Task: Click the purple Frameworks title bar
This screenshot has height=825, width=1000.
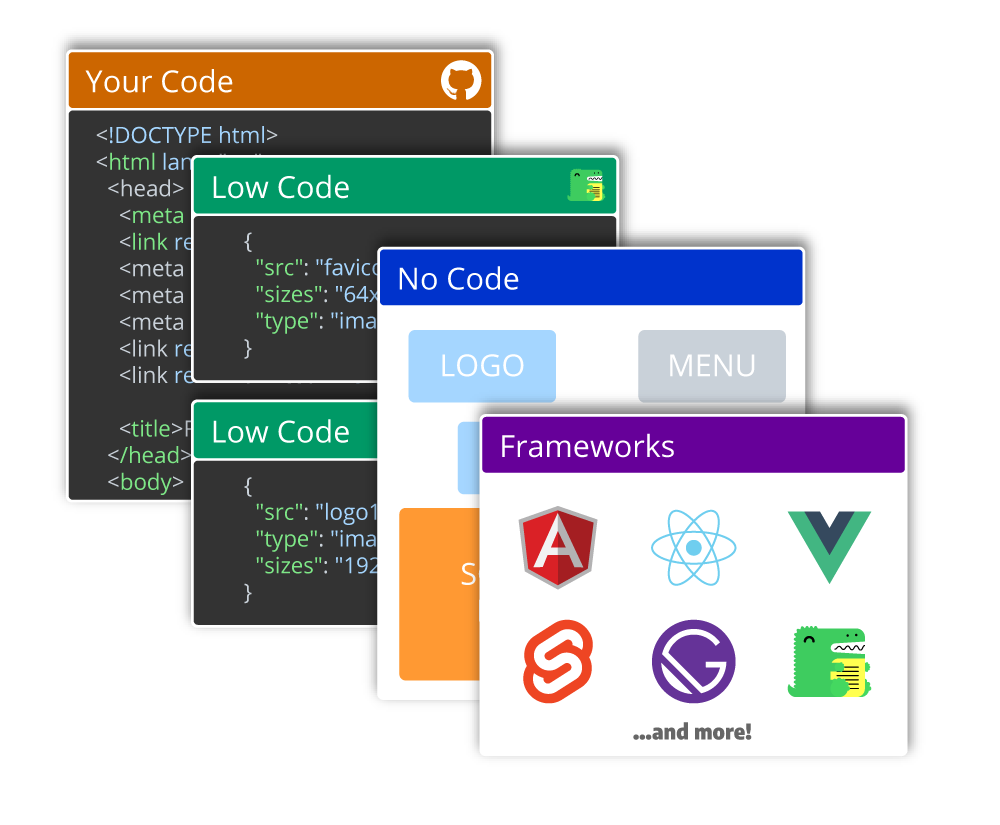Action: coord(692,446)
